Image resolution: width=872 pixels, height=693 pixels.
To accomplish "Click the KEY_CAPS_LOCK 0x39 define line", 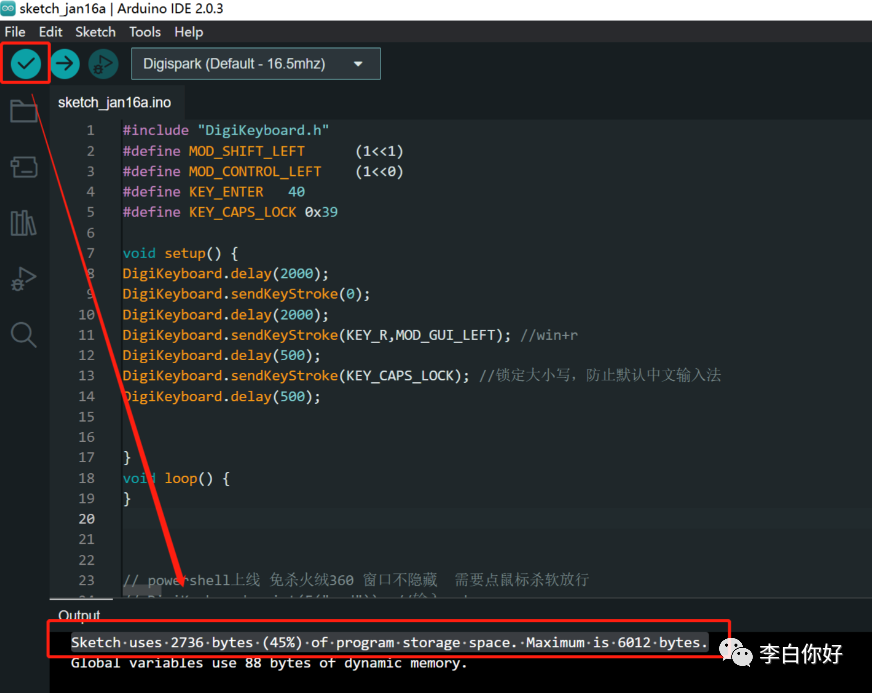I will point(230,212).
